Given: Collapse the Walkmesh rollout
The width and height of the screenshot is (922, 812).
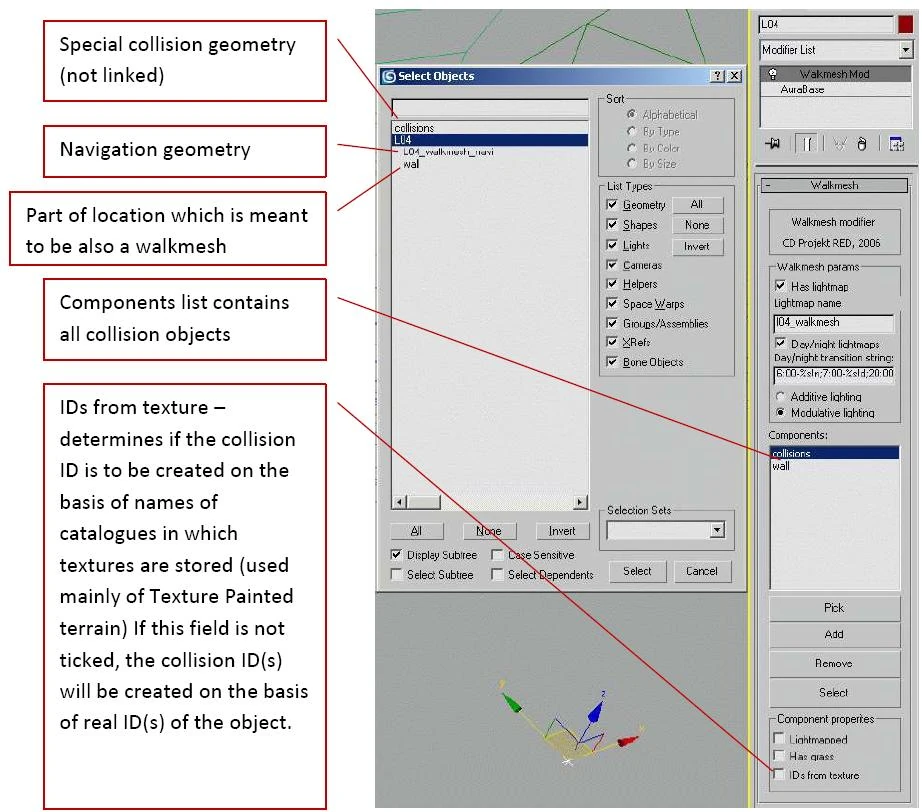Looking at the screenshot, I should [834, 185].
